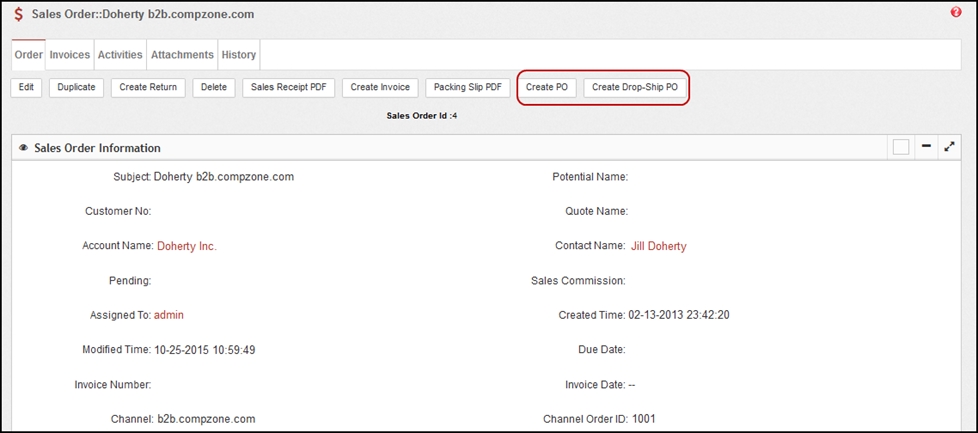This screenshot has height=433, width=978.
Task: Select the Due Date label
Action: (x=602, y=350)
